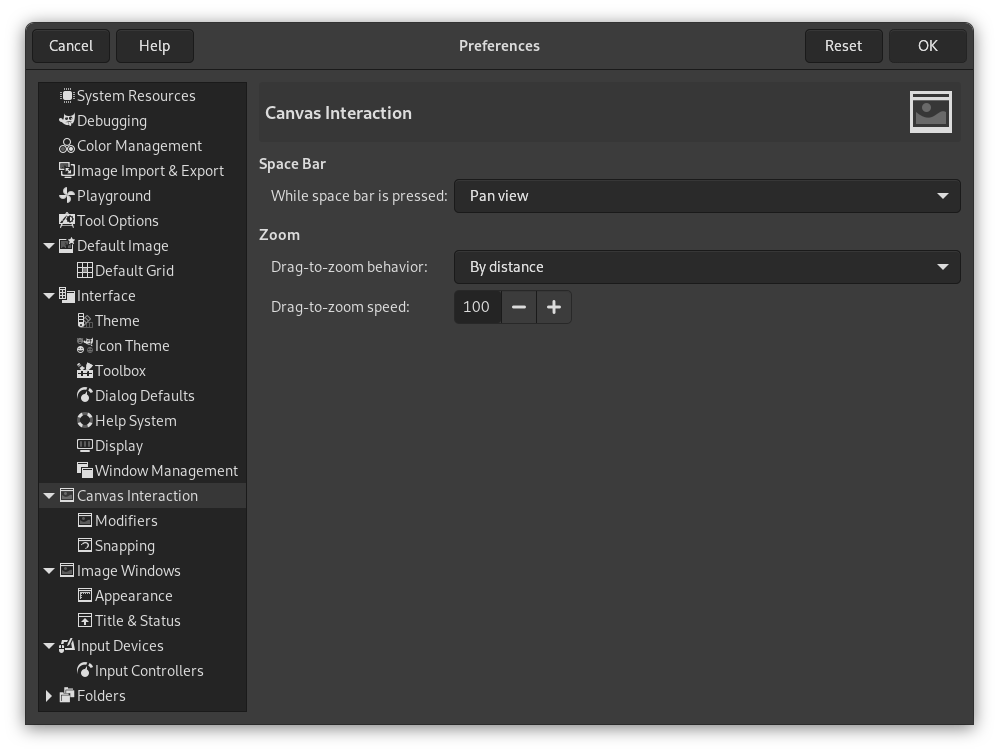Switch to the Snapping settings page
The width and height of the screenshot is (999, 753).
[x=124, y=545]
